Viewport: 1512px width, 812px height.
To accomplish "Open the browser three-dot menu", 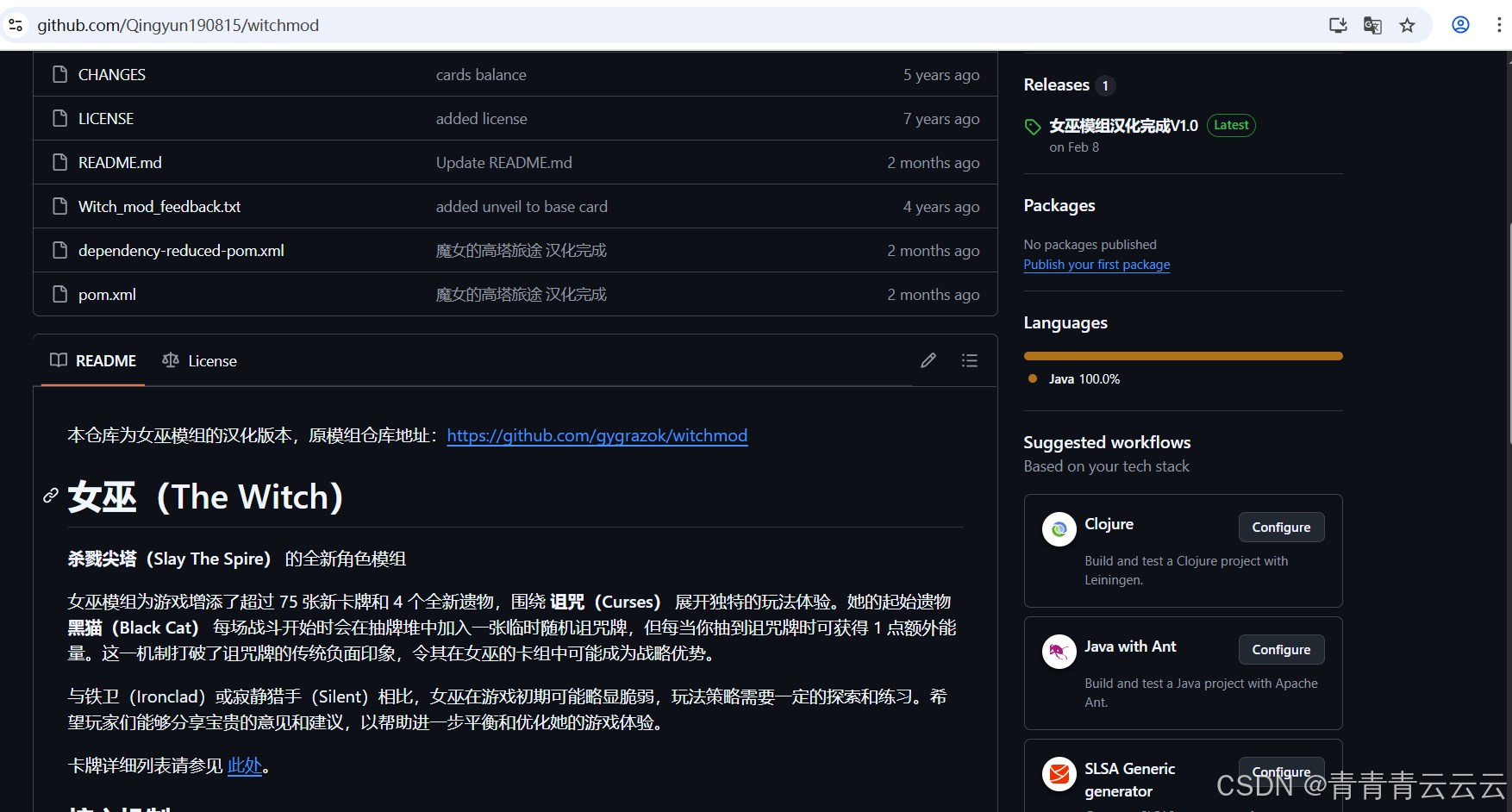I will 1499,26.
